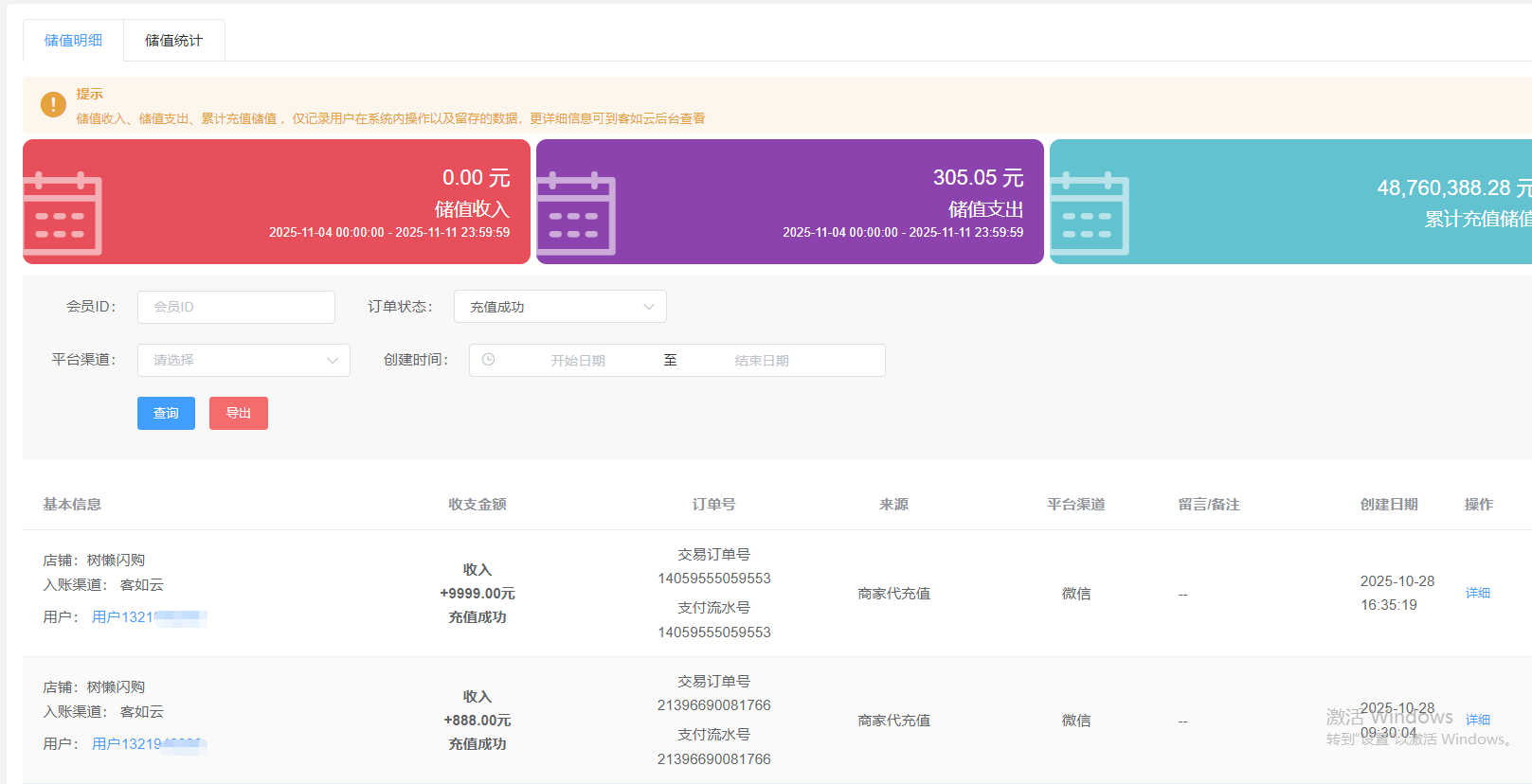Switch to the 储值统计 tab
Screen dimensions: 1532x784
[173, 41]
